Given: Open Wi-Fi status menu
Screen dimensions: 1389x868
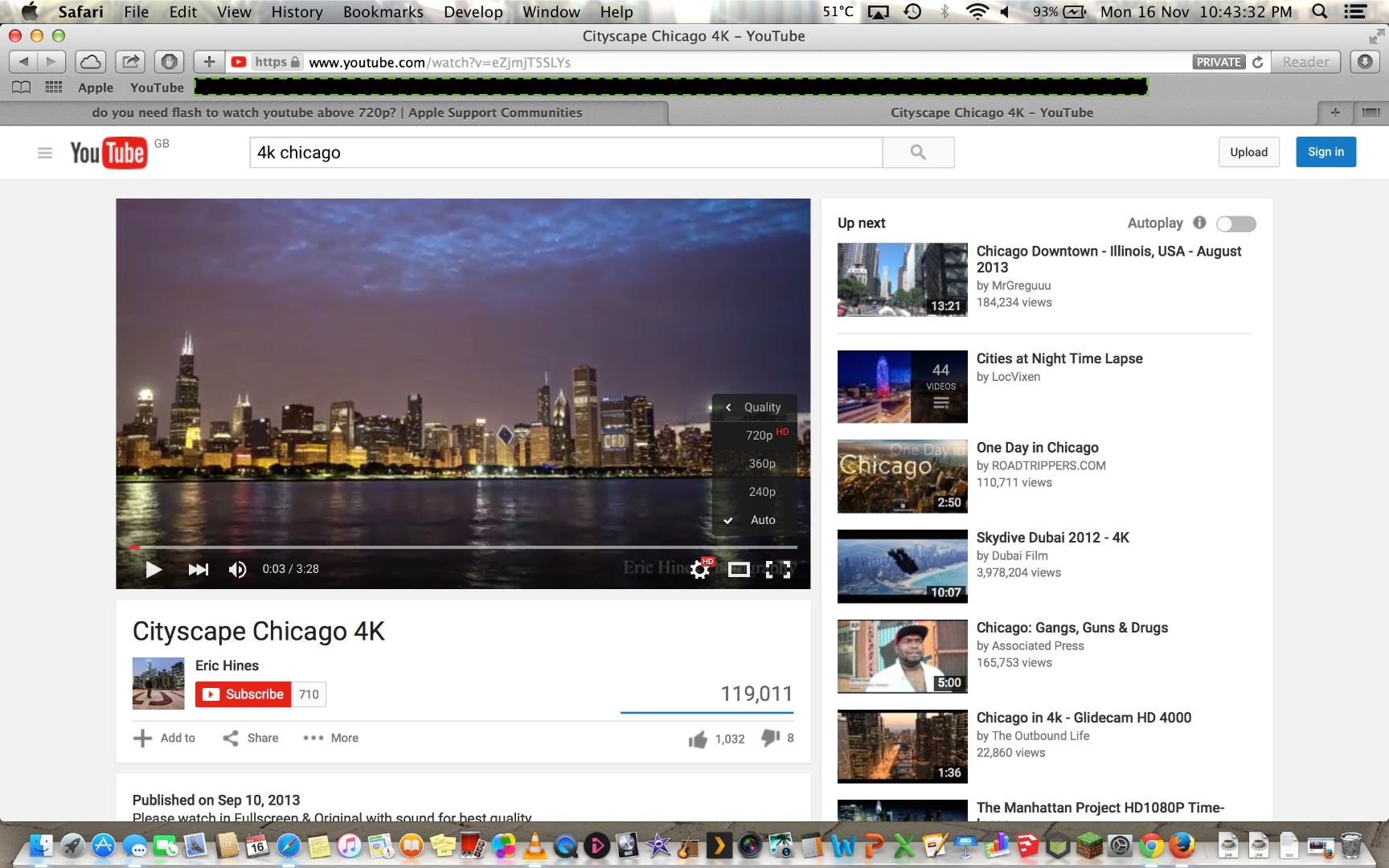Looking at the screenshot, I should [977, 11].
